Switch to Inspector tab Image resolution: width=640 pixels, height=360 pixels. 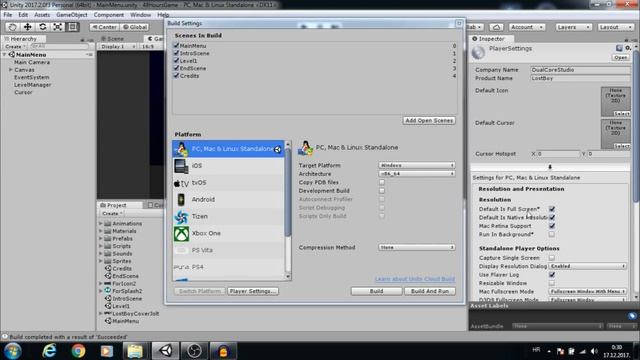491,39
